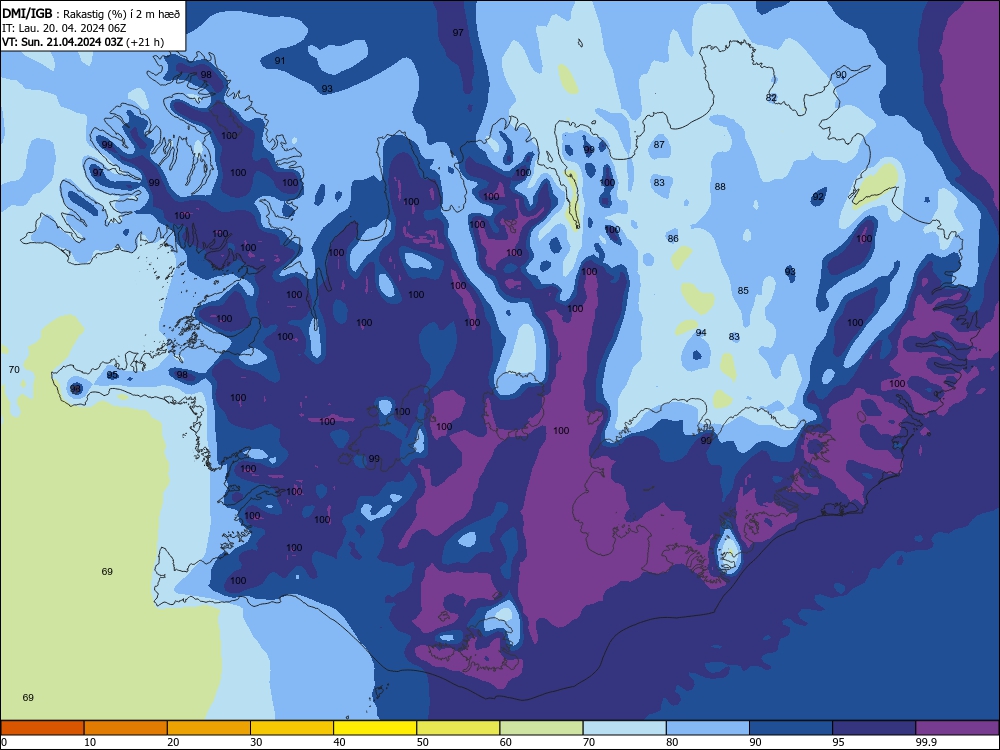
Task: Click the purple above-99.9 legend swatch
Action: 957,728
